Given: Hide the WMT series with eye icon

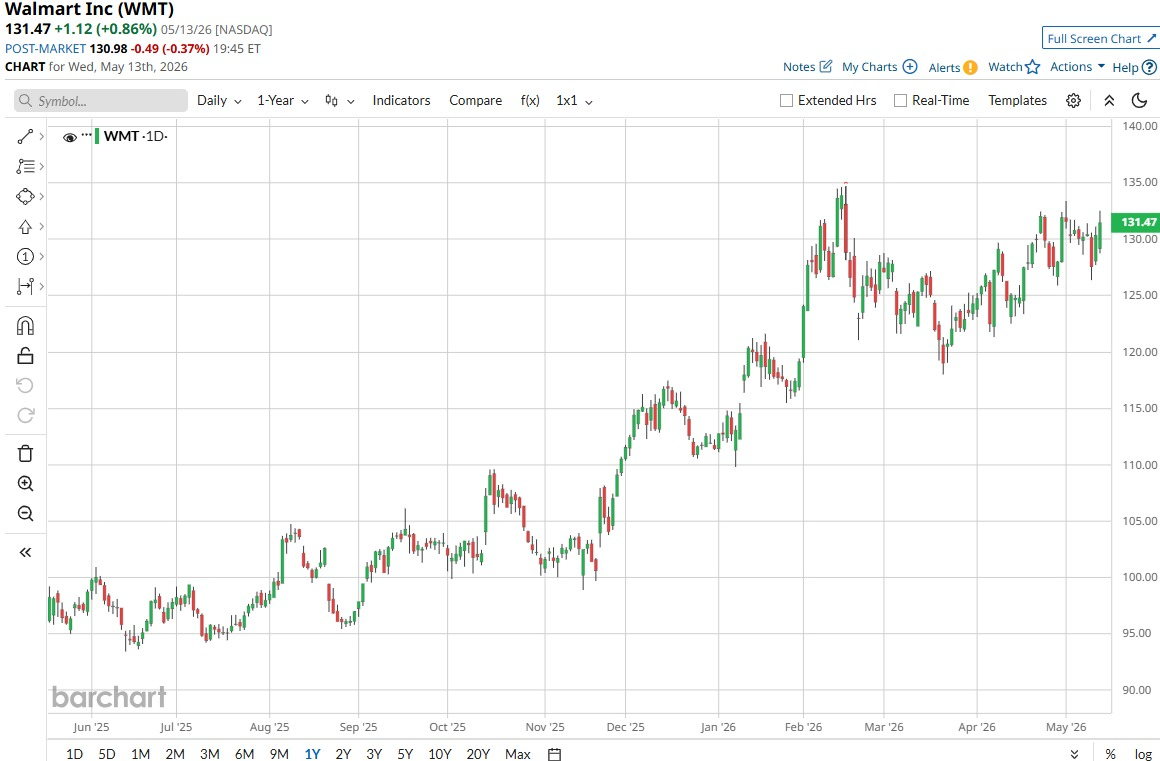Looking at the screenshot, I should click(x=70, y=137).
